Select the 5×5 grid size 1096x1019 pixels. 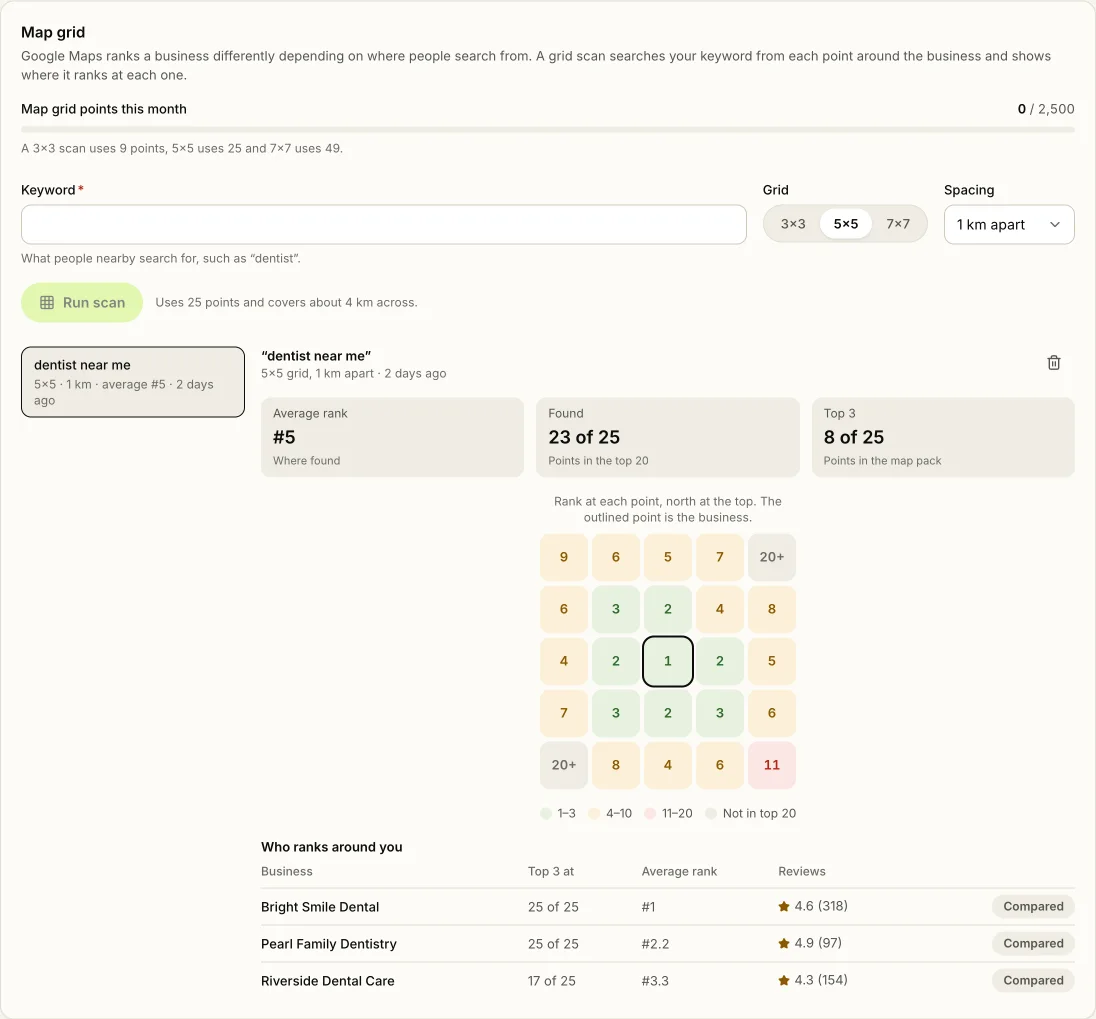click(846, 224)
